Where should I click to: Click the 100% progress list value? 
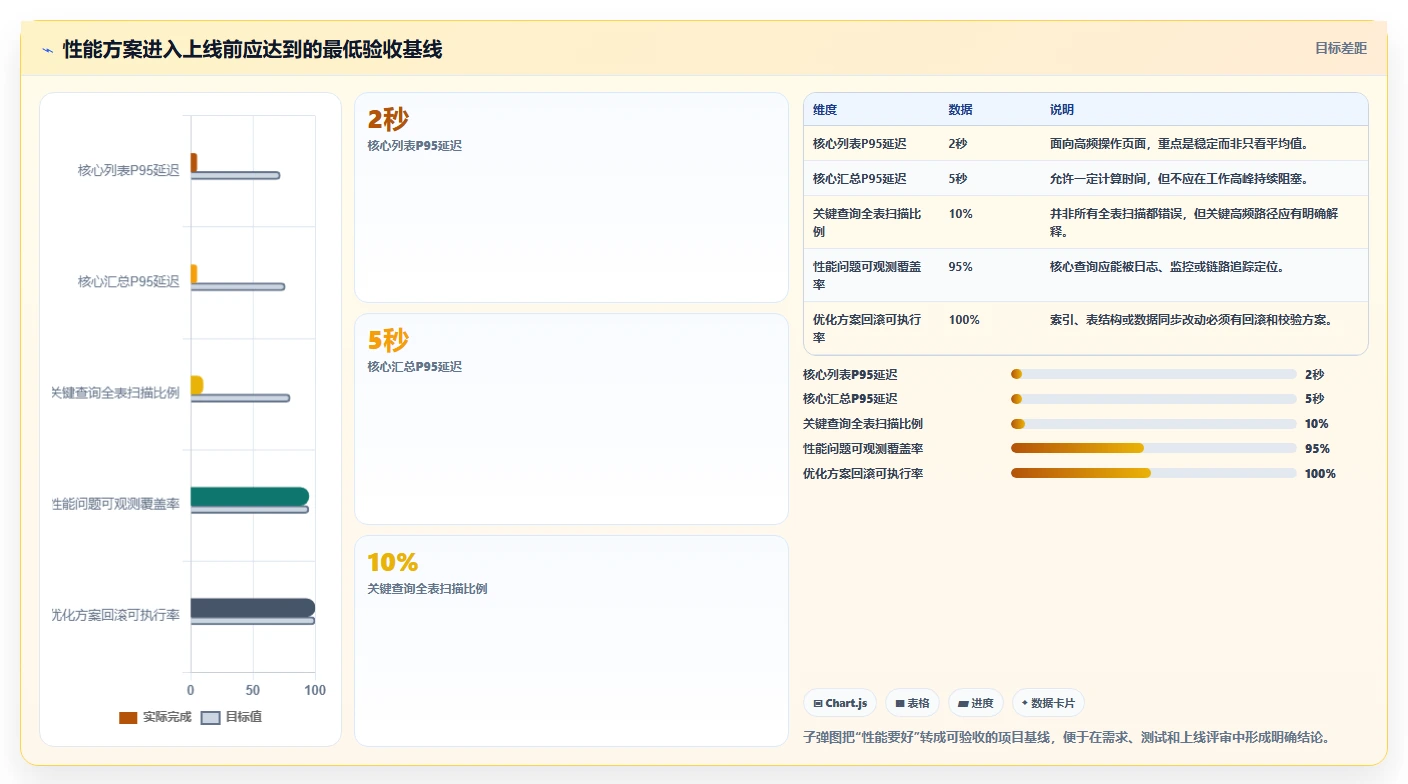point(1320,474)
